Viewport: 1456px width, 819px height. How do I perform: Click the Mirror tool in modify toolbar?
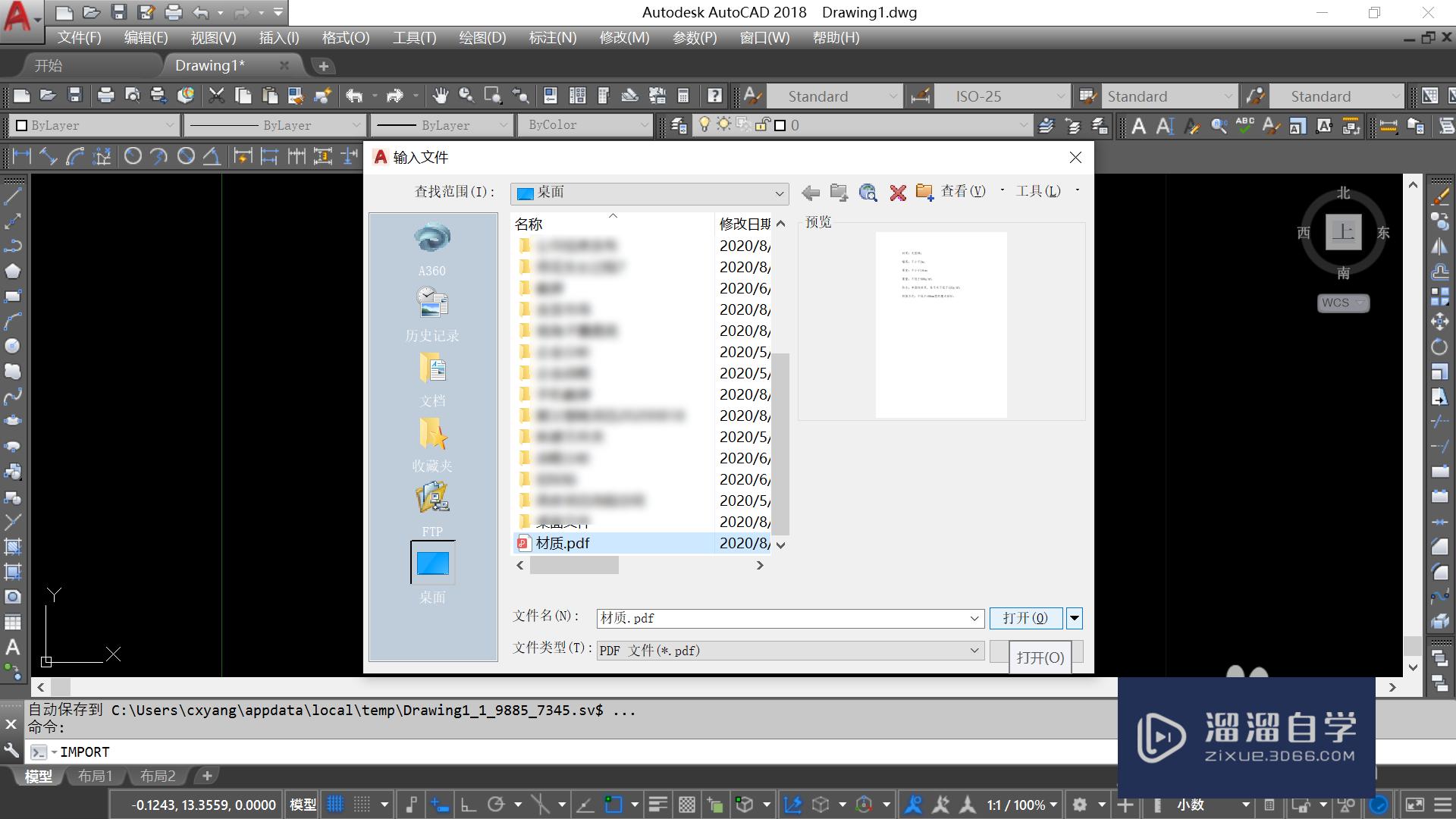[x=1440, y=246]
